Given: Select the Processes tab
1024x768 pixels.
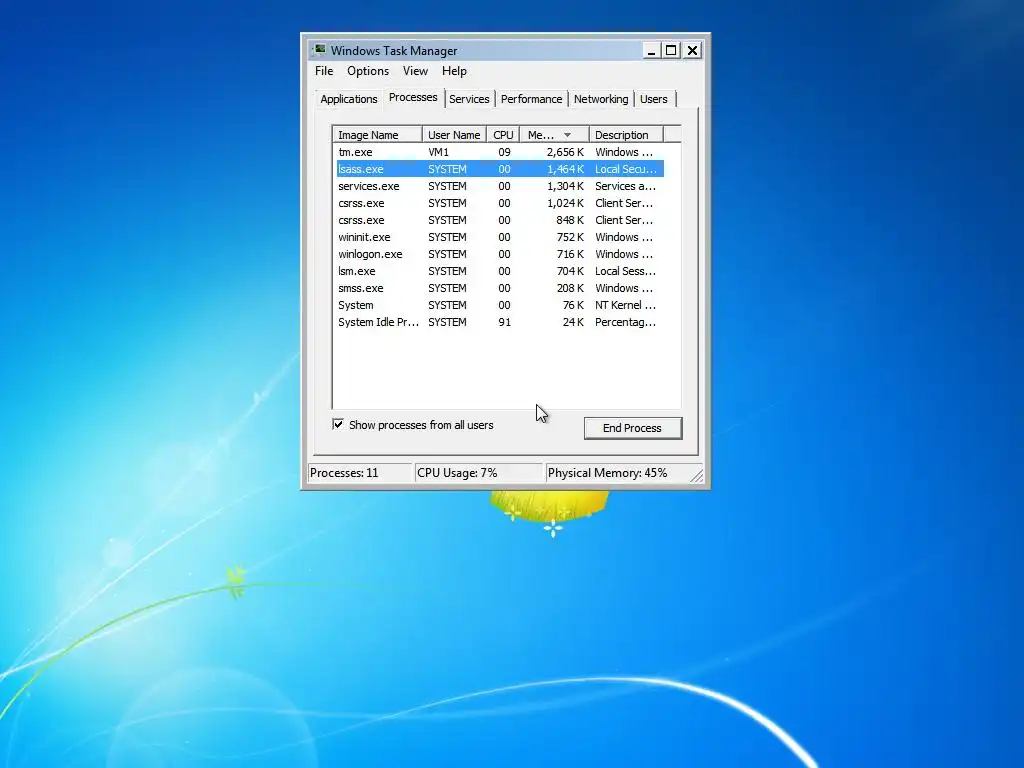Looking at the screenshot, I should pyautogui.click(x=413, y=97).
